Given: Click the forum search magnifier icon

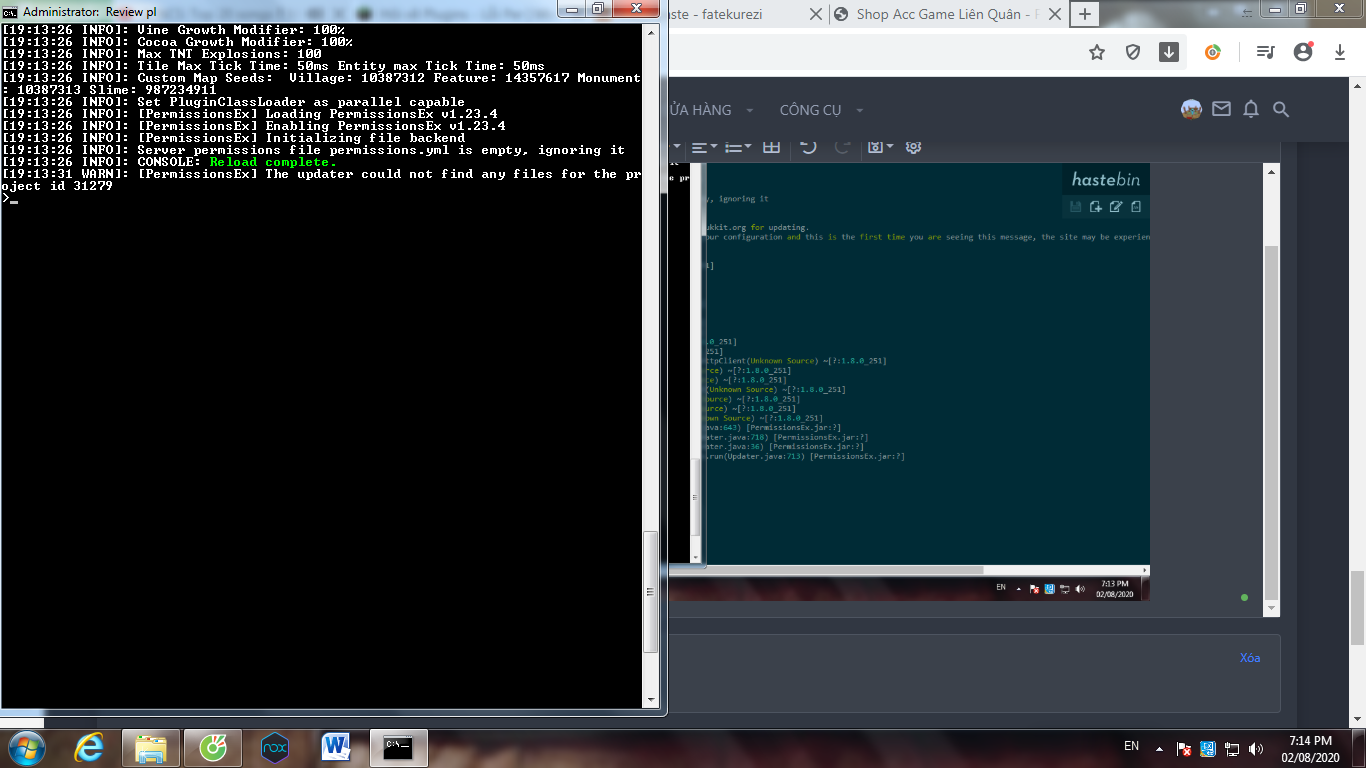Looking at the screenshot, I should [x=1281, y=109].
